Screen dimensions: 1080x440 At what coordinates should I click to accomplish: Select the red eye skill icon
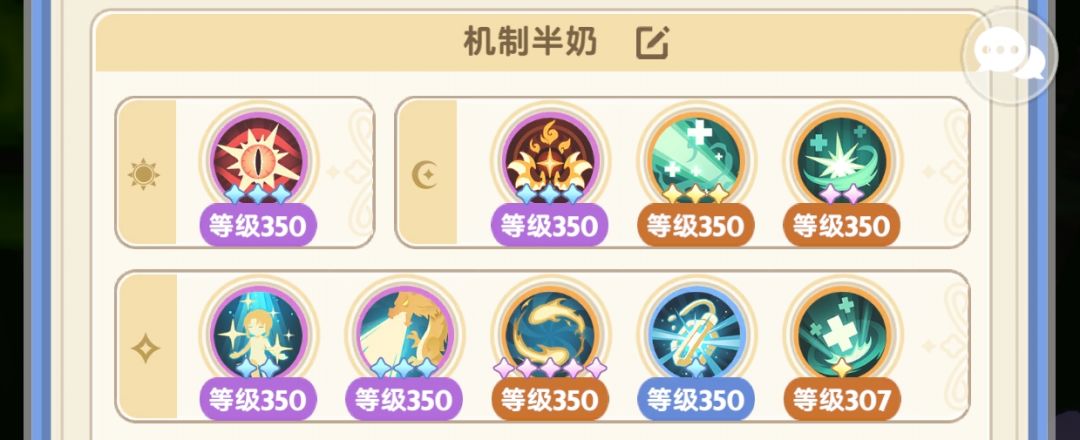coord(258,160)
